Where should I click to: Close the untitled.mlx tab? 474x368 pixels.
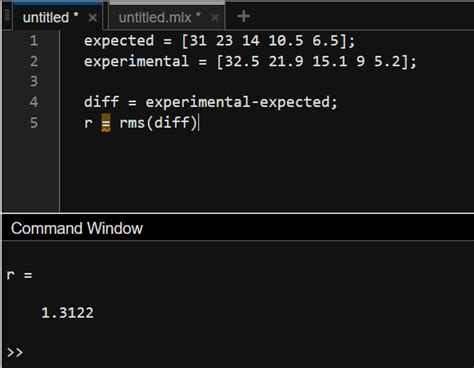[x=215, y=17]
